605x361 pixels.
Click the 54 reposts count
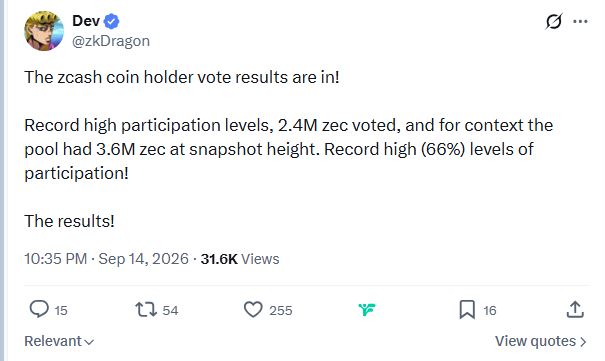[170, 310]
